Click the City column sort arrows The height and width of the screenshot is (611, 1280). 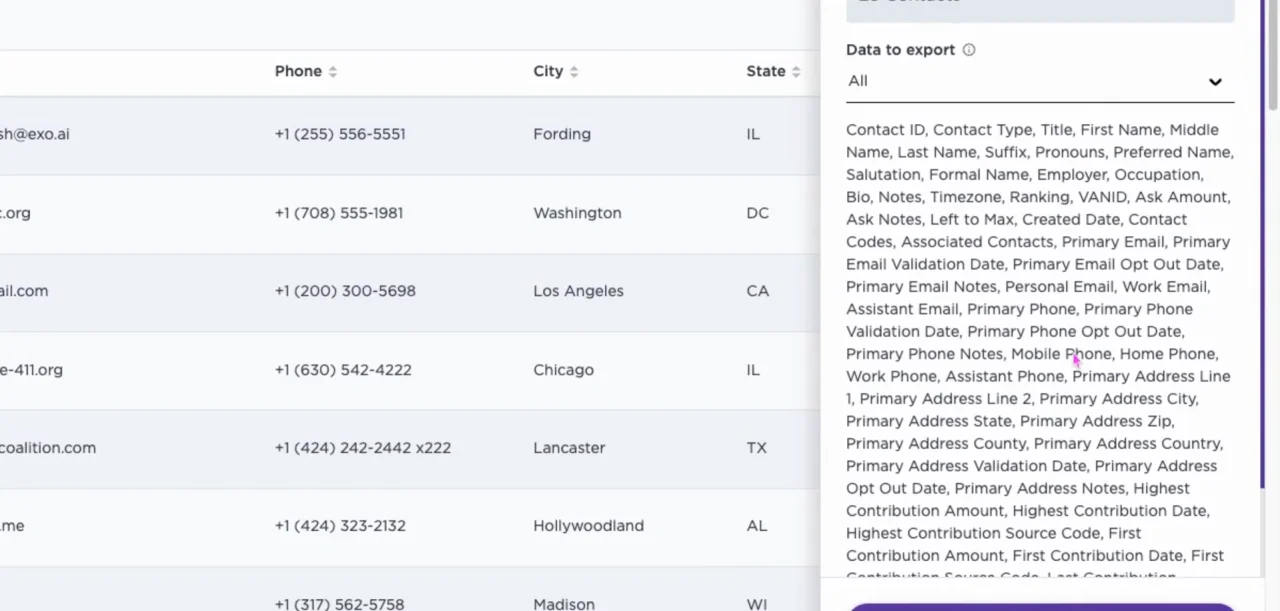pos(574,72)
